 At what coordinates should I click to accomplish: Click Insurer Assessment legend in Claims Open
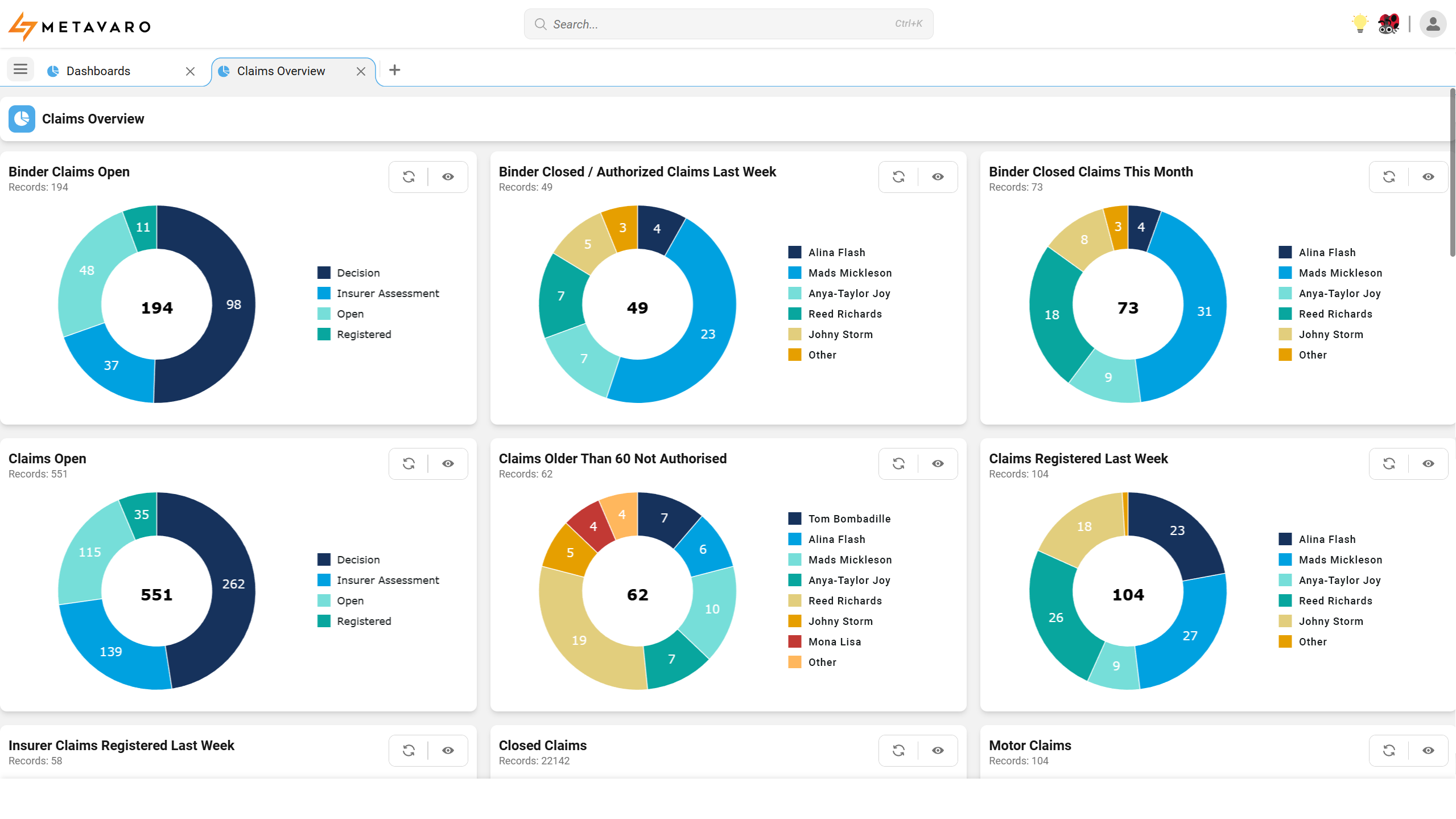coord(387,580)
